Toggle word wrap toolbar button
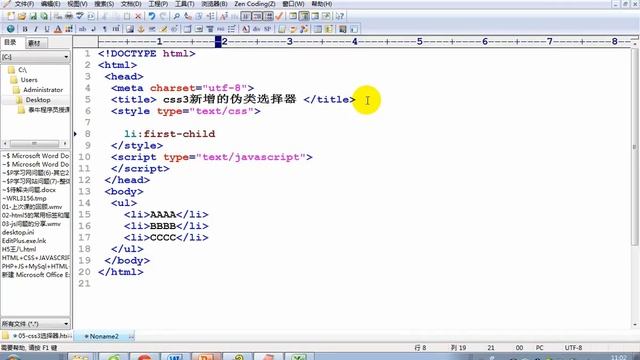640x360 pixels. click(x=246, y=16)
